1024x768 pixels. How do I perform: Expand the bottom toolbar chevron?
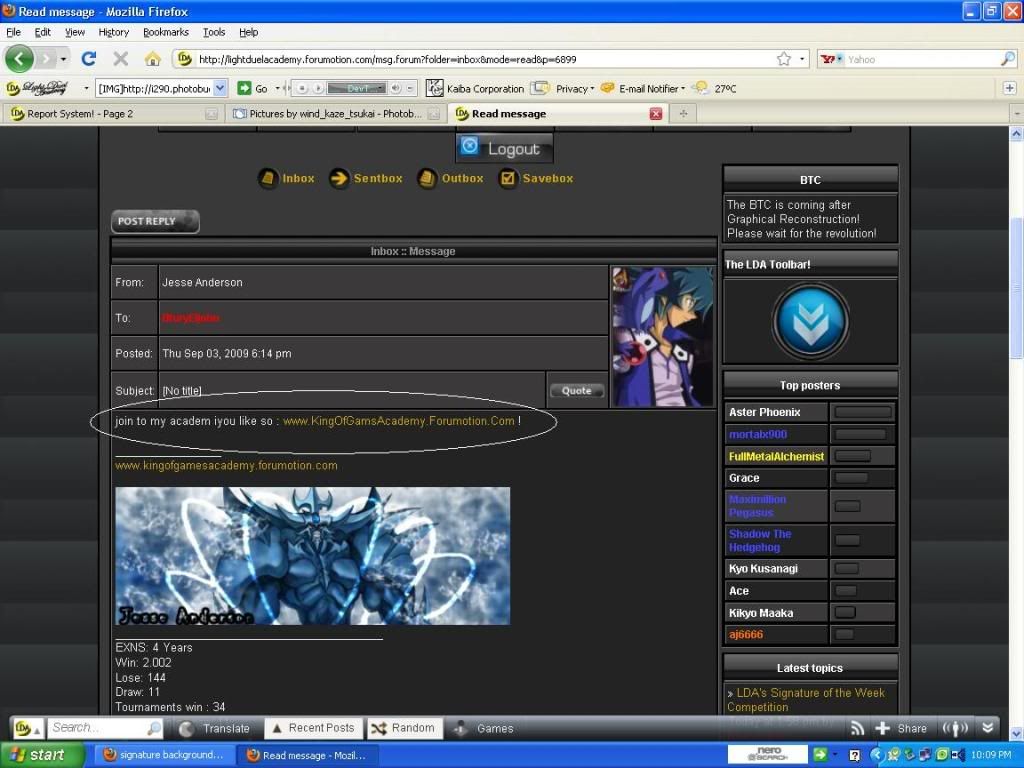pos(988,728)
